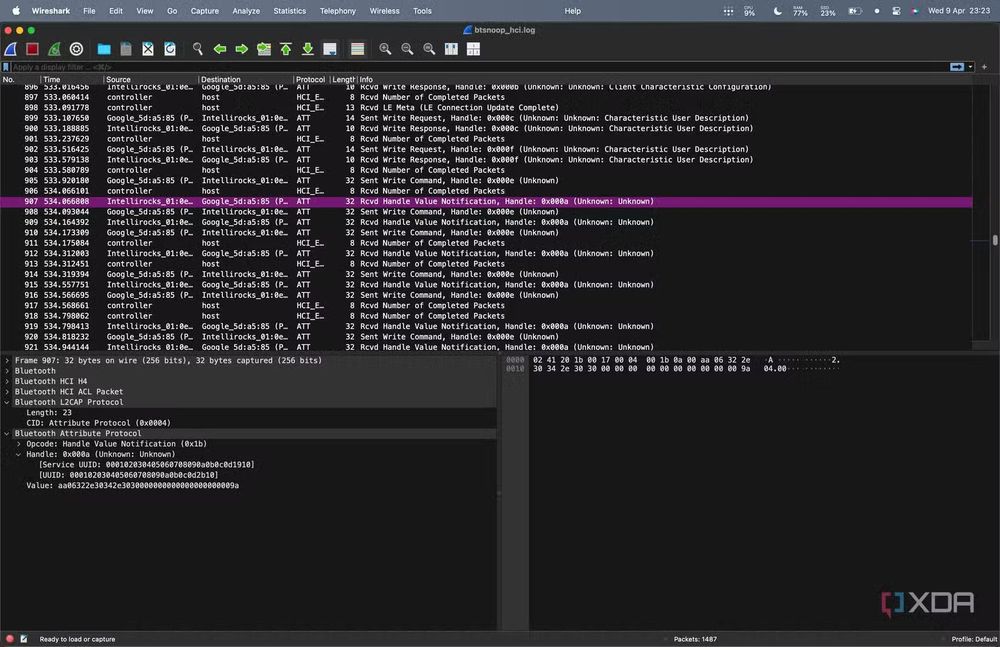Zoom out the main window text

[407, 49]
